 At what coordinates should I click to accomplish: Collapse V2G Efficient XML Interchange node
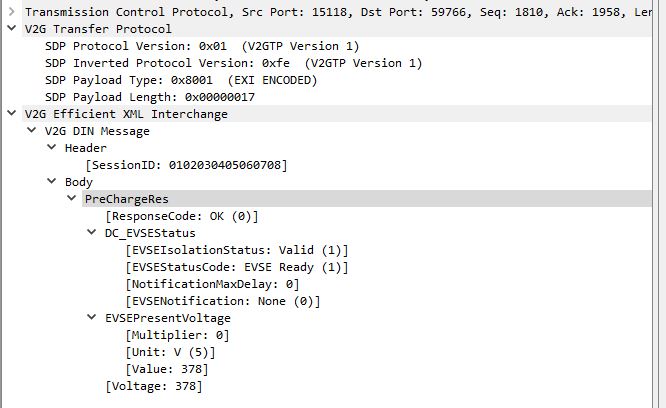(x=11, y=114)
